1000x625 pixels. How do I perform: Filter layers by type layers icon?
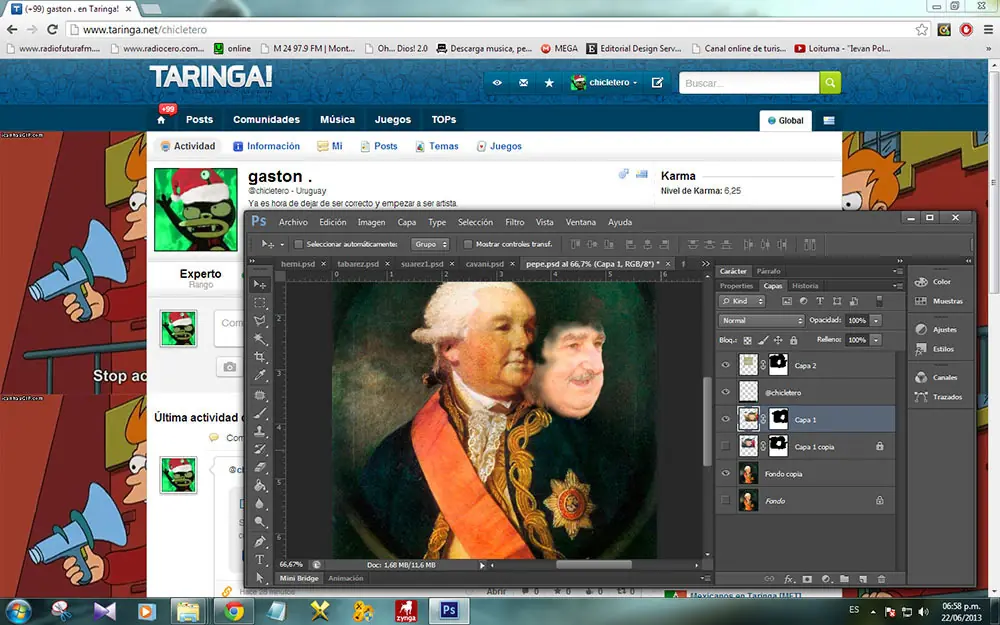(x=820, y=301)
